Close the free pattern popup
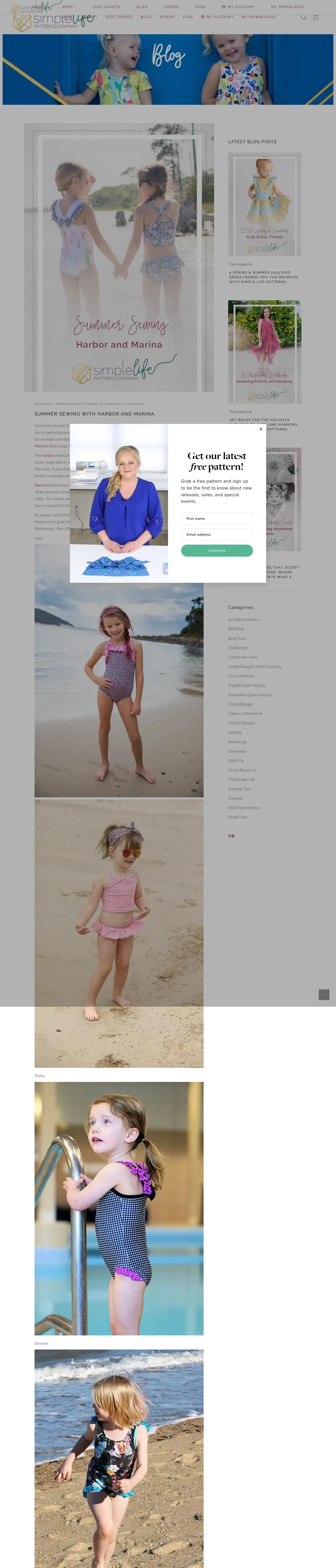This screenshot has width=336, height=1568. (x=261, y=429)
